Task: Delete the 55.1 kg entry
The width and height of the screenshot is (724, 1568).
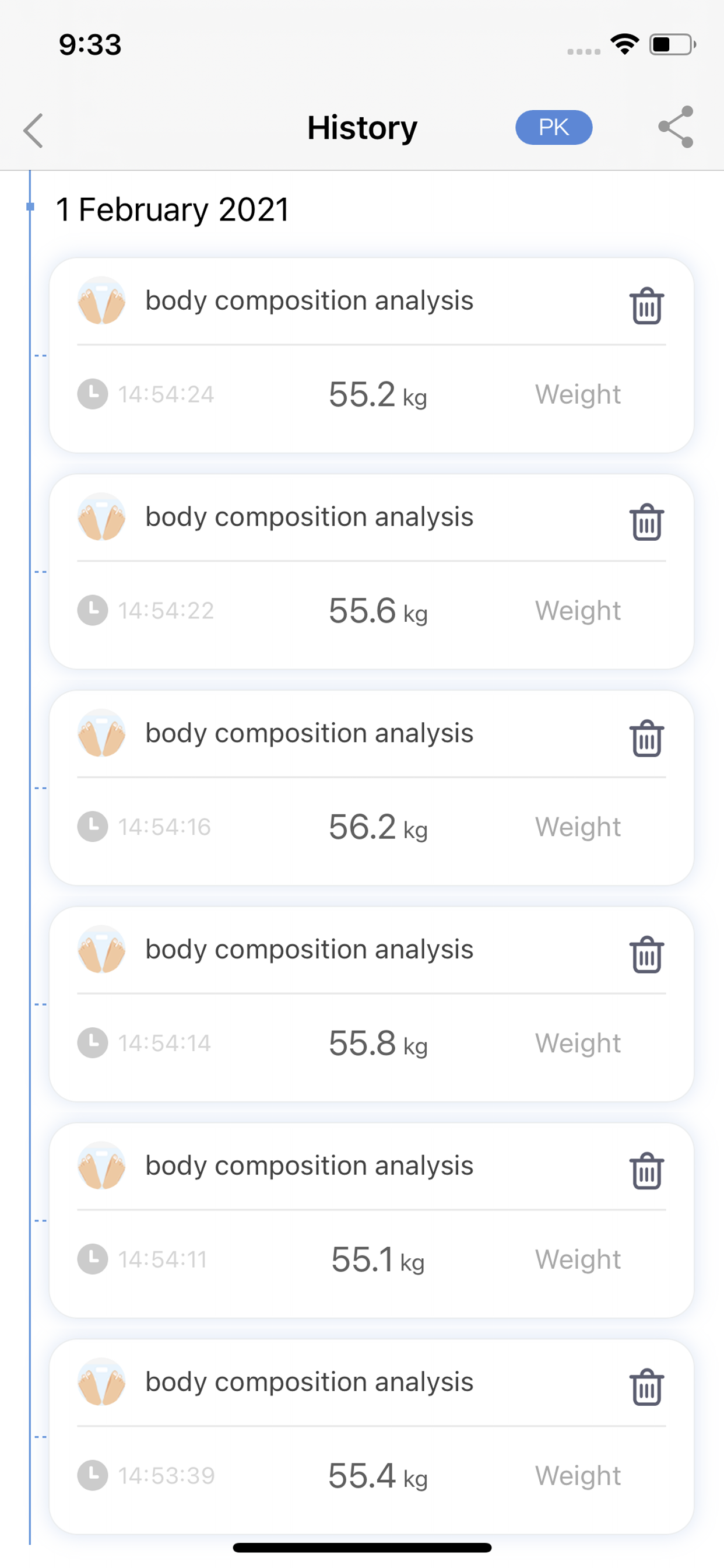Action: pos(646,1171)
